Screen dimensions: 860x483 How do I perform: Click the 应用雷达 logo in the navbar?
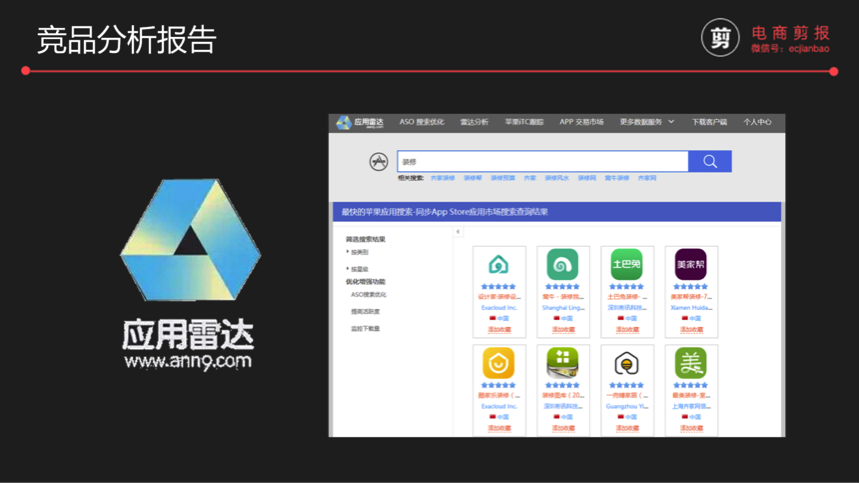tap(360, 122)
